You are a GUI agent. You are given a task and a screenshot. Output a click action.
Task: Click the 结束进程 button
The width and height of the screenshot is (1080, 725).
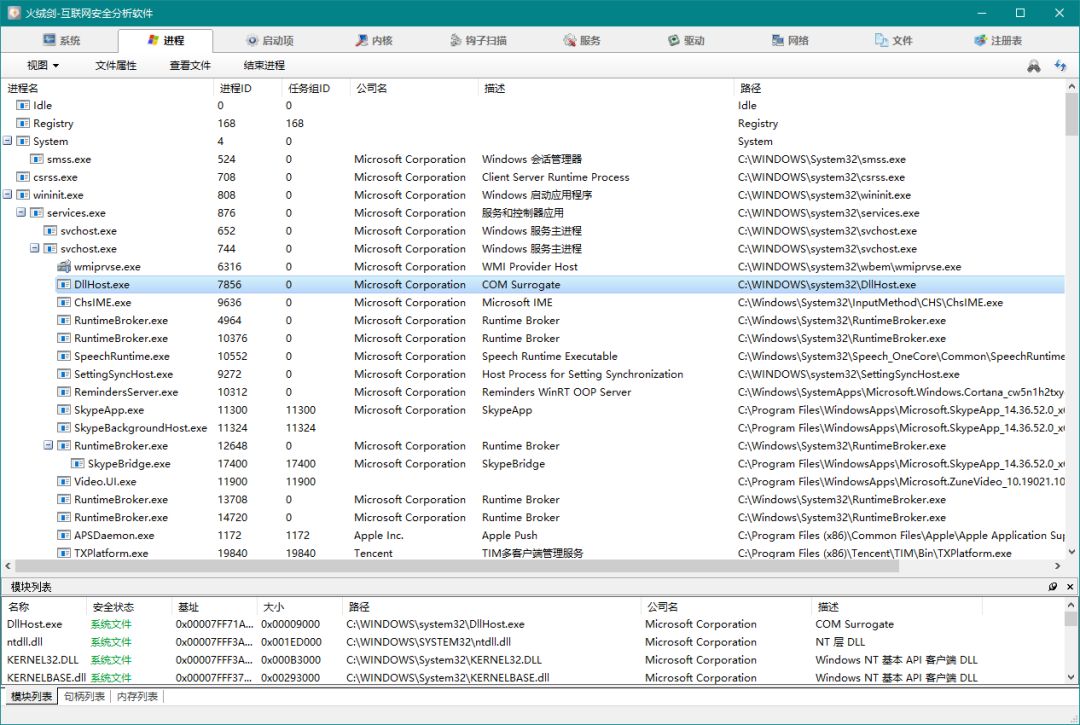tap(264, 66)
